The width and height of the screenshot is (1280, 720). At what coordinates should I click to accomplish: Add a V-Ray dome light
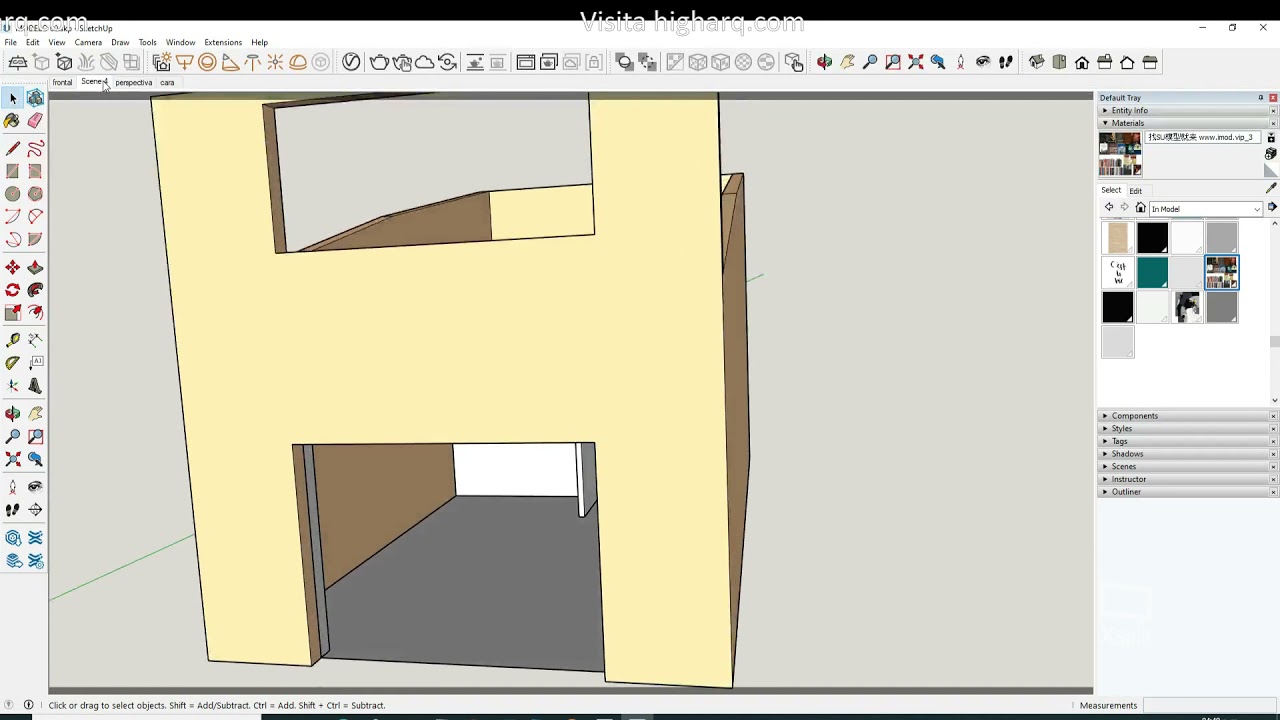tap(298, 62)
